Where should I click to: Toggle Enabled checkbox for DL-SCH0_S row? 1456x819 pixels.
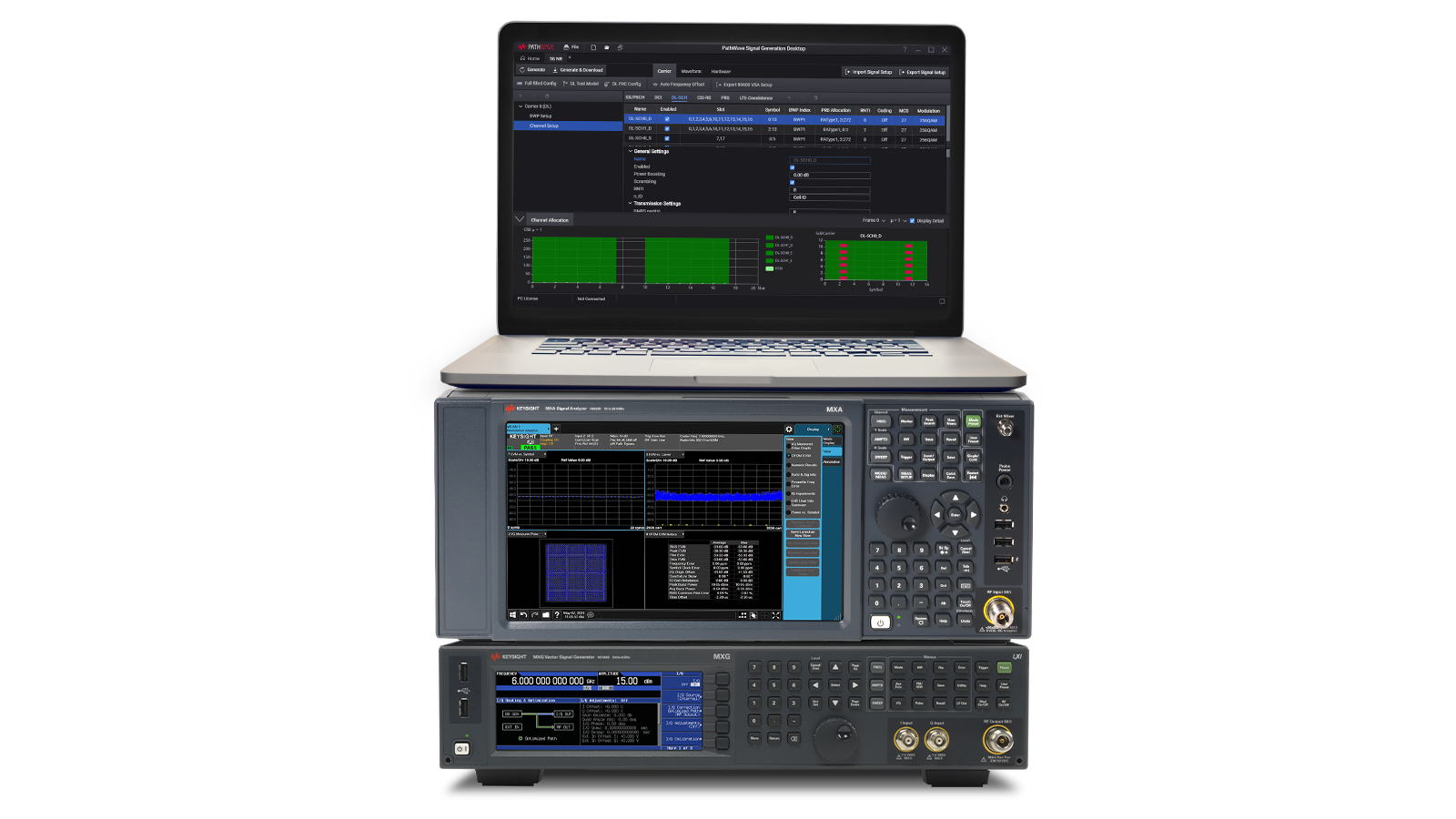667,139
